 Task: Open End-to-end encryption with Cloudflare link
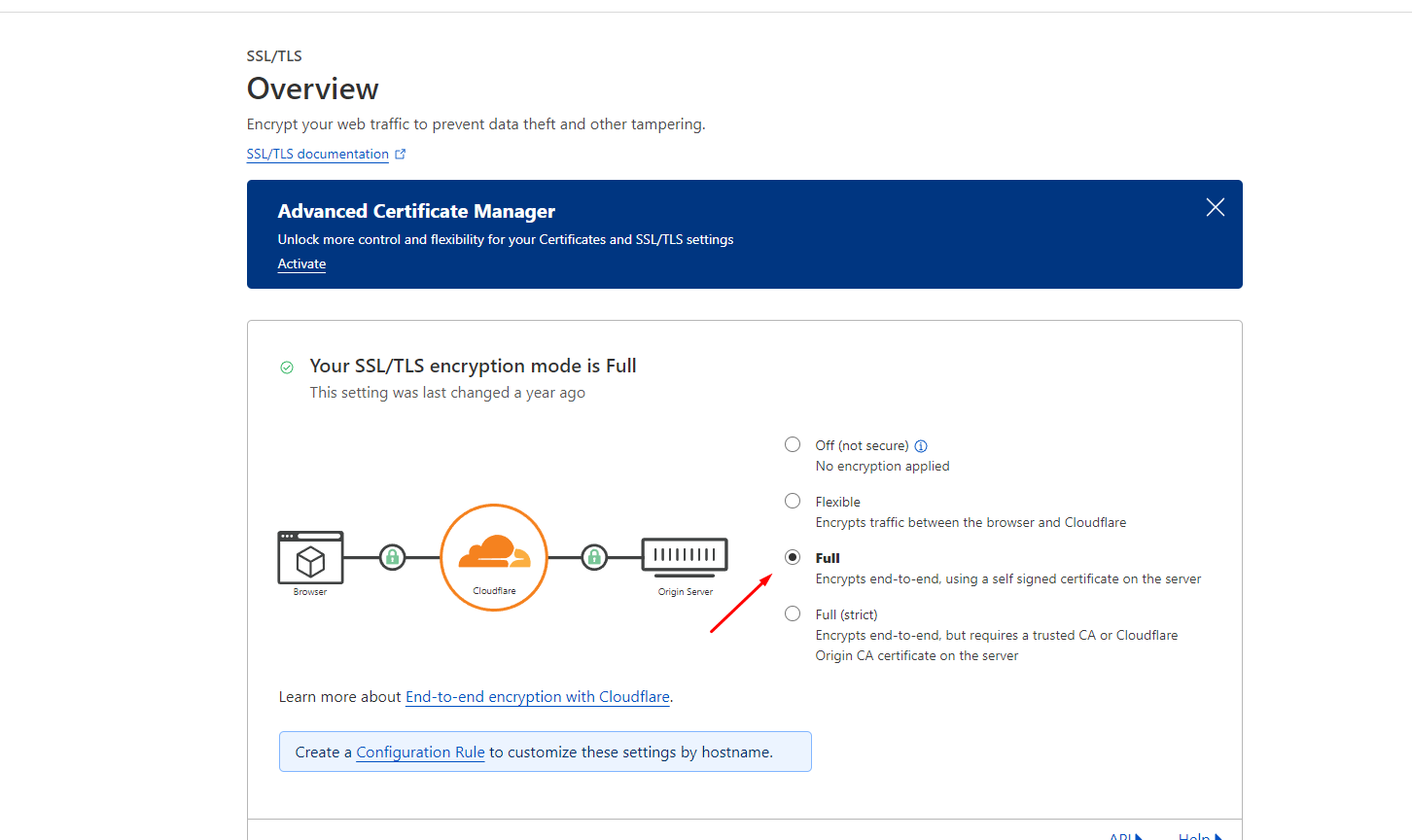538,696
